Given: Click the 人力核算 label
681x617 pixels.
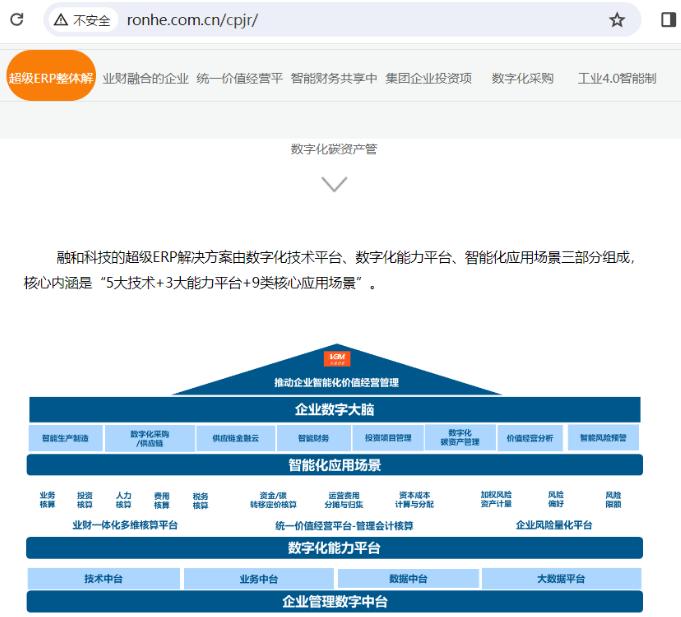Looking at the screenshot, I should (123, 500).
